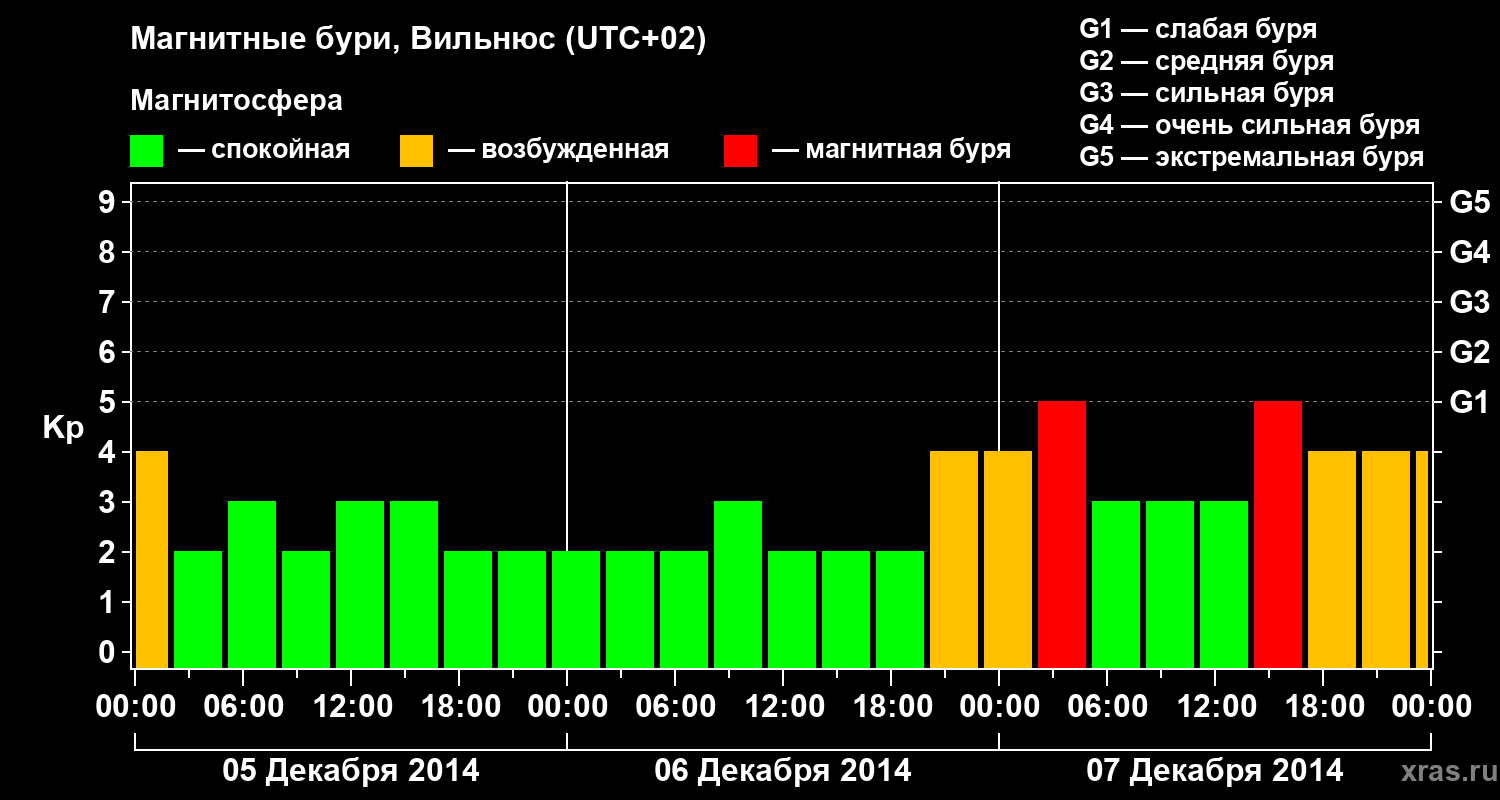
Task: Click the '07 Декабря 2014' date label
Action: (1215, 771)
